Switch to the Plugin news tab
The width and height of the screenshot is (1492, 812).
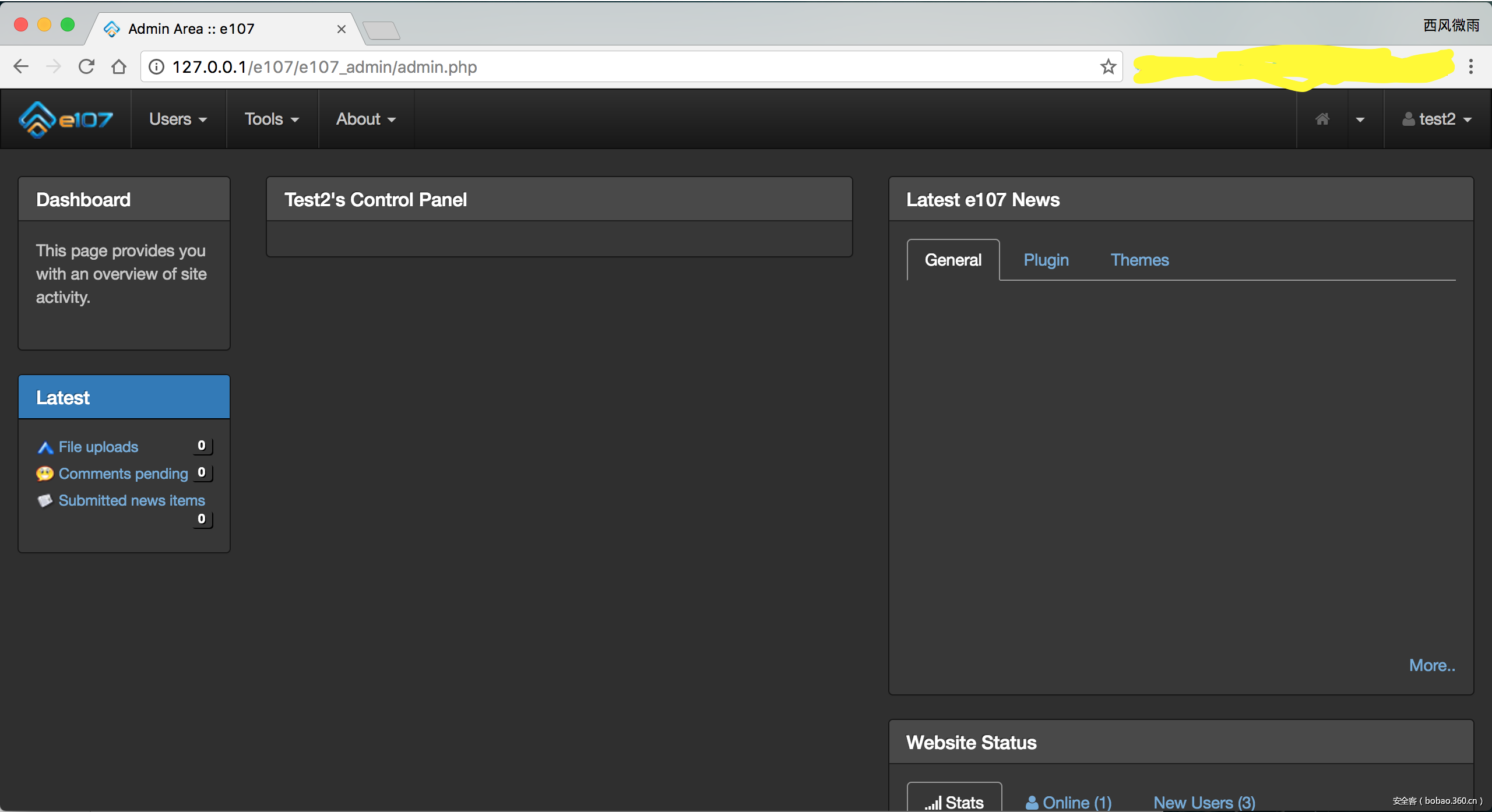[x=1046, y=260]
